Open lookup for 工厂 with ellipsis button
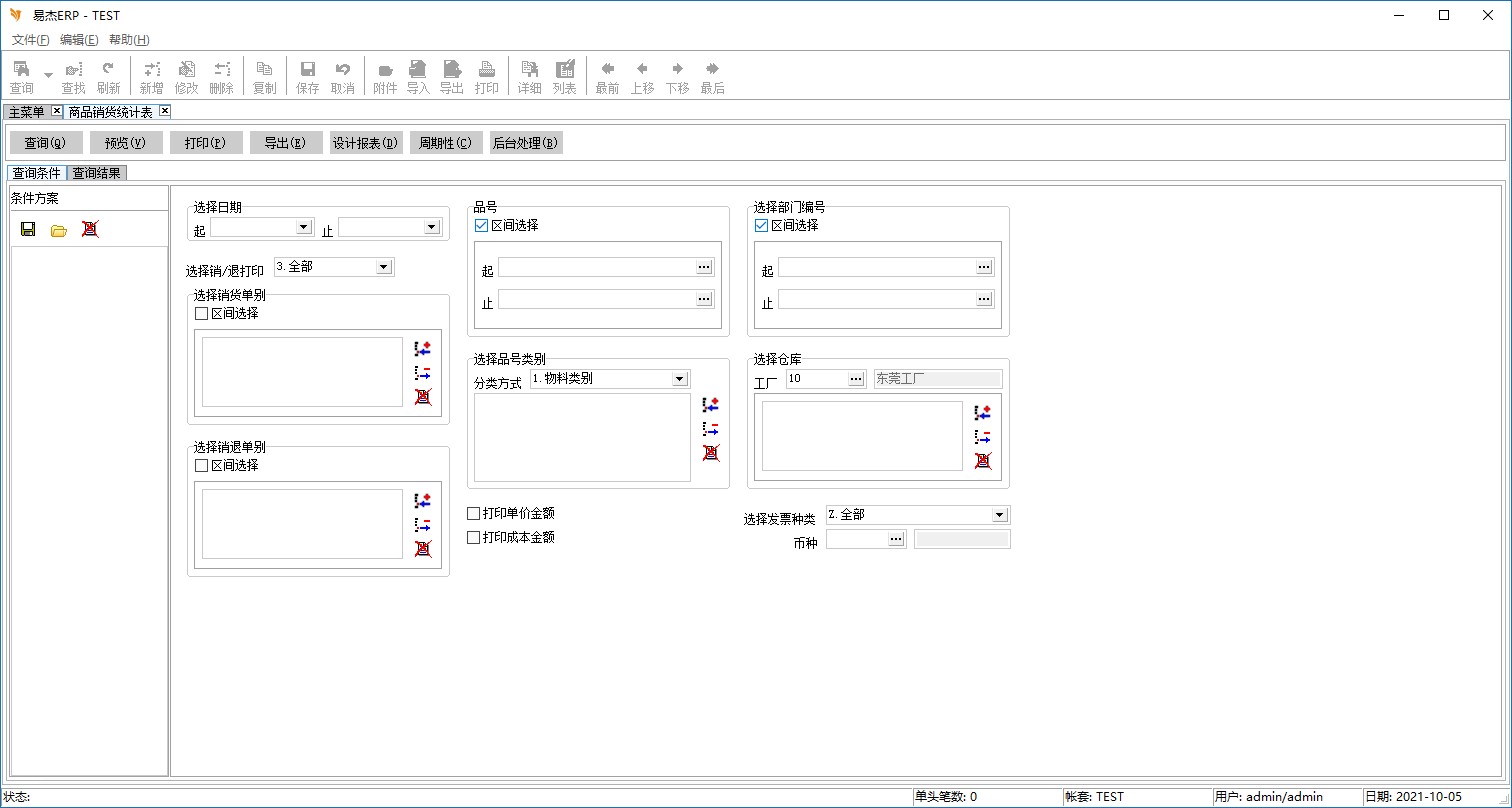Viewport: 1512px width, 808px height. tap(856, 379)
